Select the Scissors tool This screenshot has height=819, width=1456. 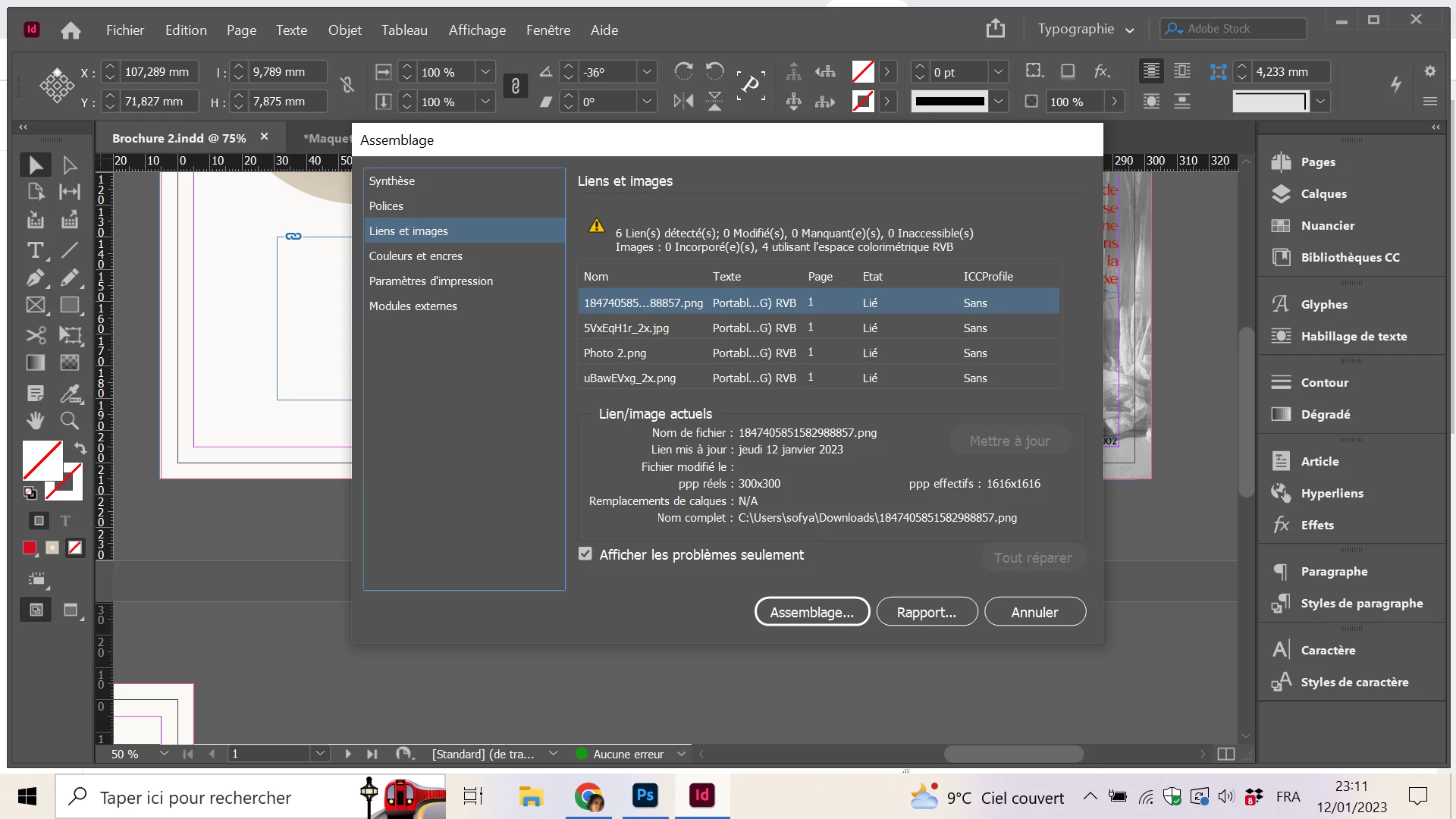35,335
